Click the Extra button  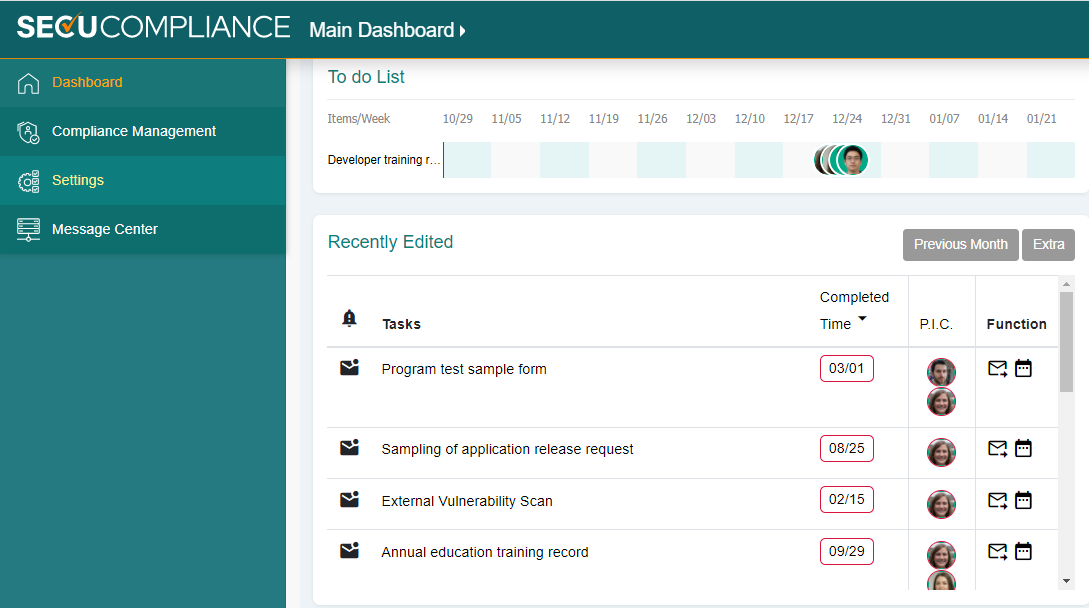pos(1048,245)
